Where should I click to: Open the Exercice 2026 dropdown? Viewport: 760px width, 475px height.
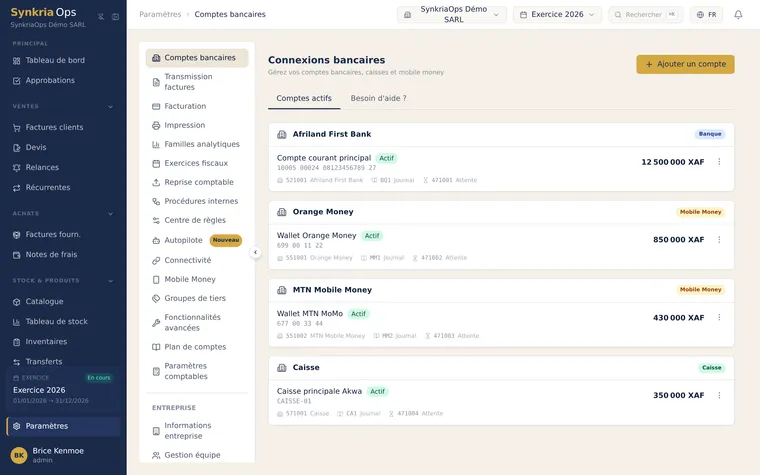(x=557, y=15)
